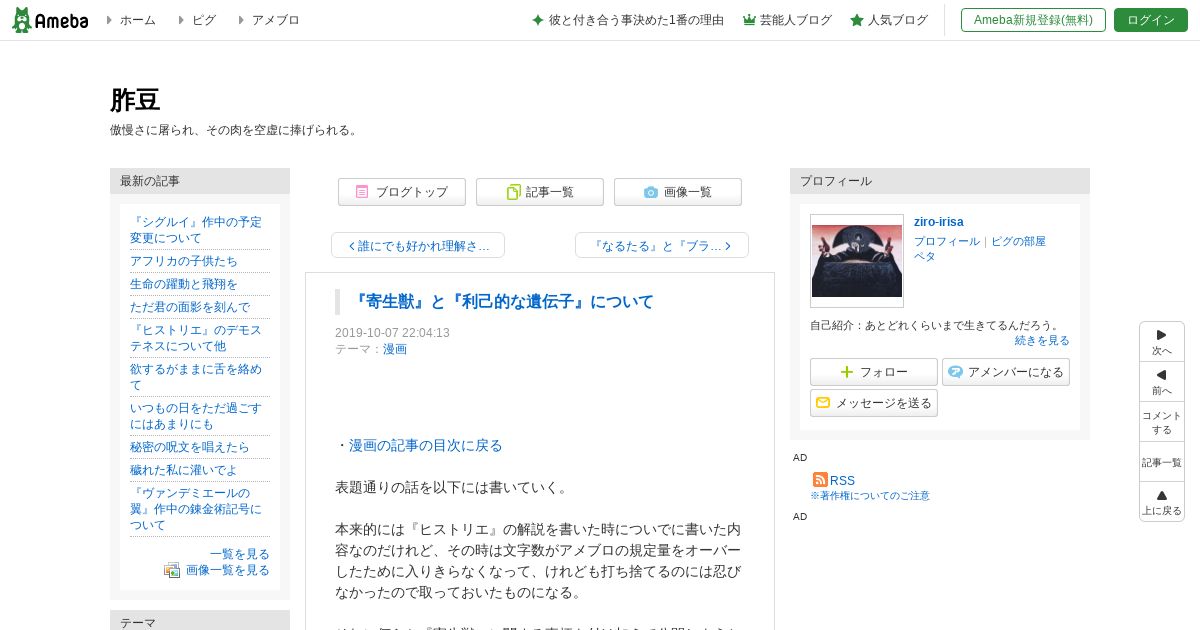
Task: Open article title 『寄生獣』と『利己的な遺伝子』について
Action: point(504,302)
